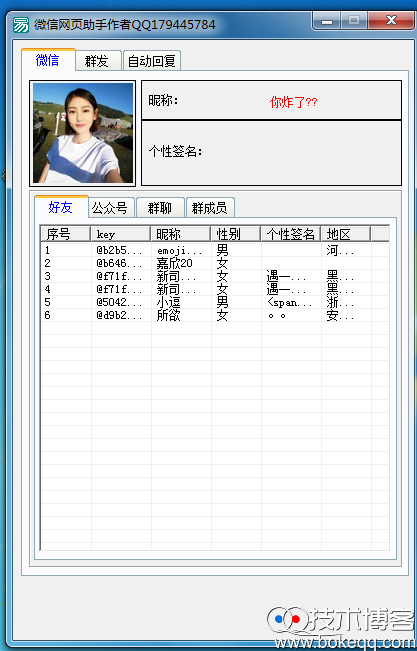
Task: Open the 群聊 sub-tab
Action: pyautogui.click(x=160, y=208)
